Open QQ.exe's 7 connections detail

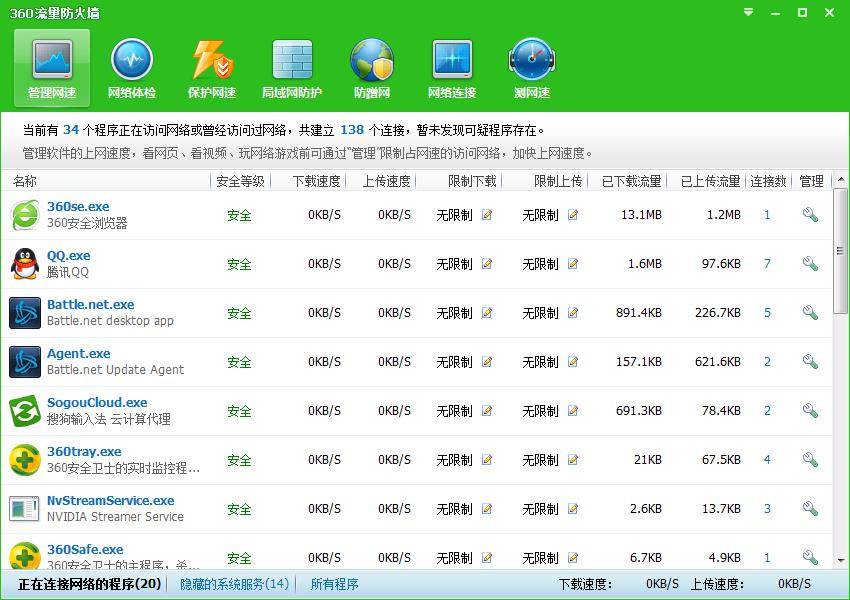click(766, 263)
